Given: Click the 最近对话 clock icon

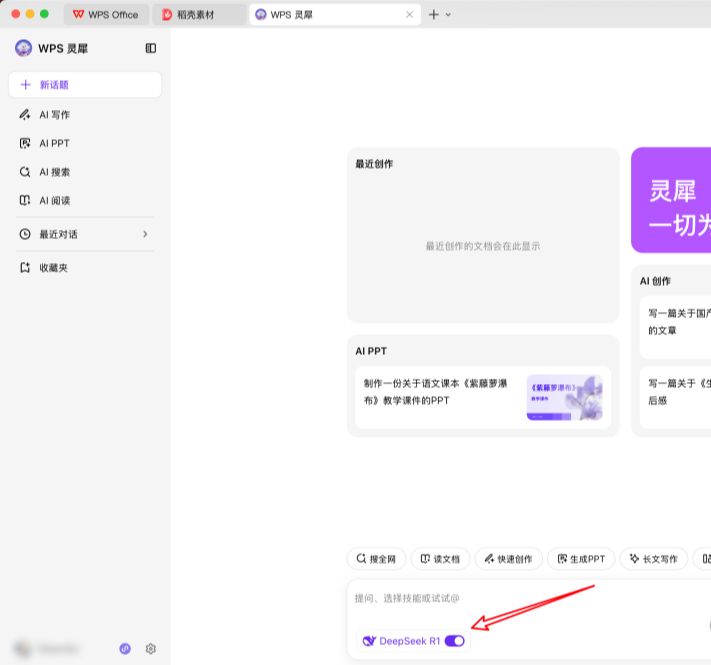Looking at the screenshot, I should (x=25, y=234).
